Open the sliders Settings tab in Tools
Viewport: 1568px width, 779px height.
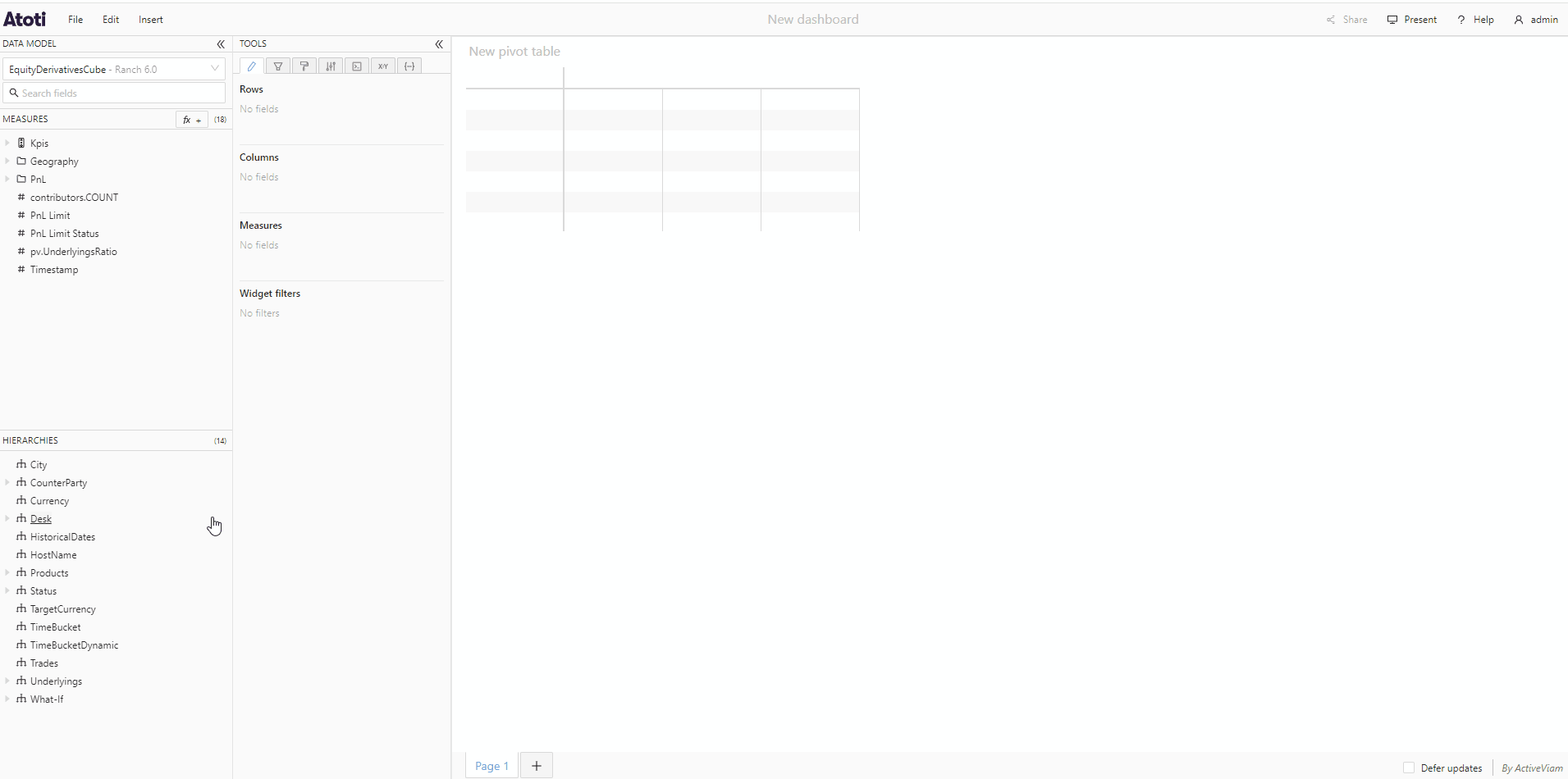331,66
